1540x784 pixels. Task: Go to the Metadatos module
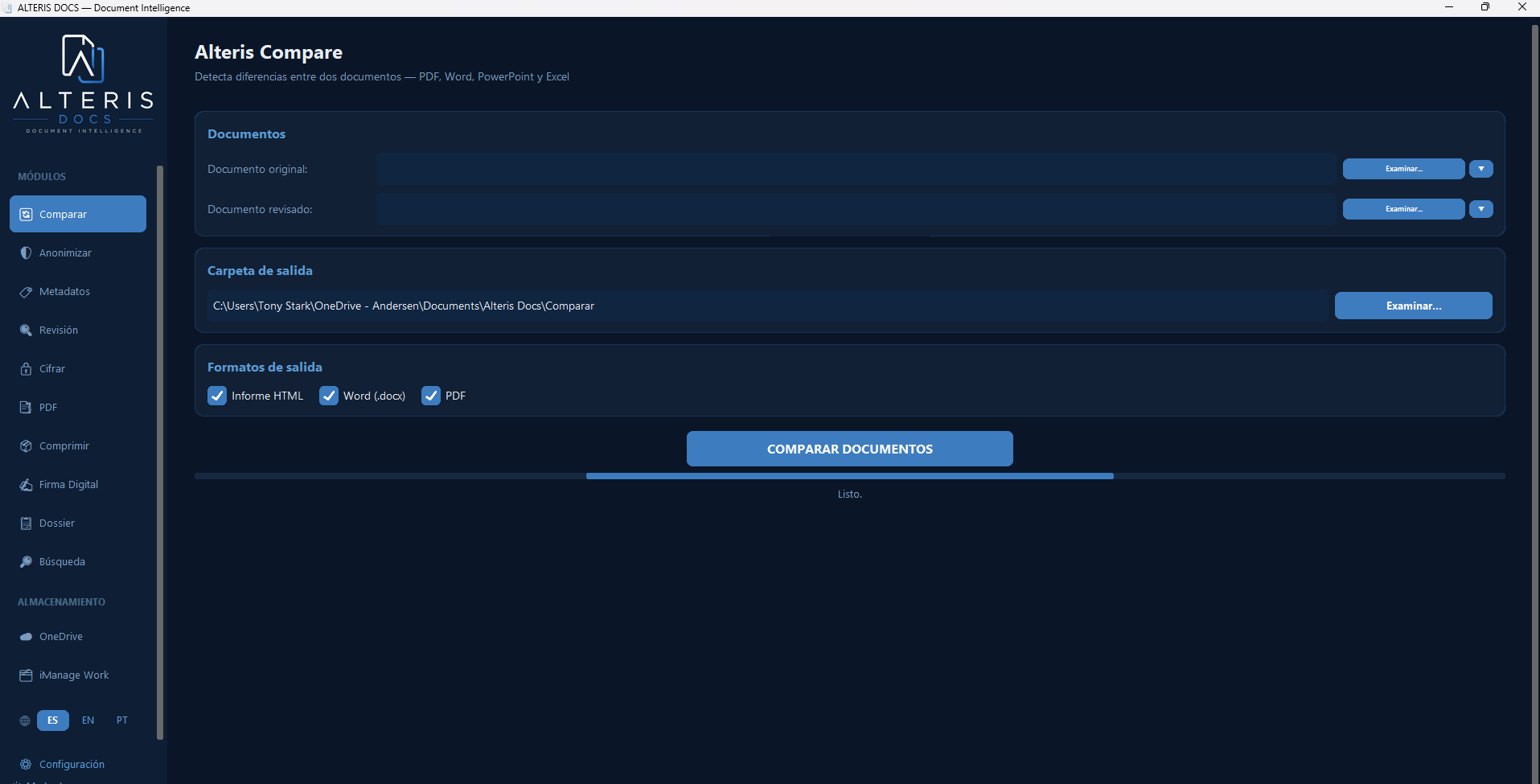click(x=78, y=292)
